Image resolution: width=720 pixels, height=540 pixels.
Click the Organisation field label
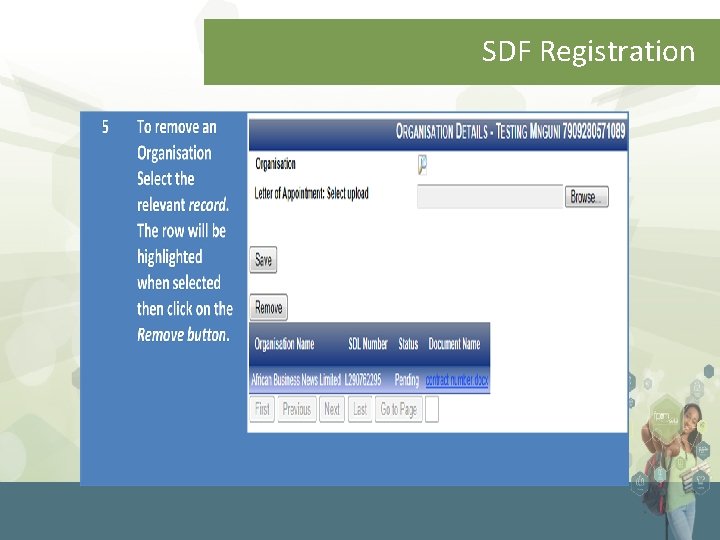[x=275, y=164]
